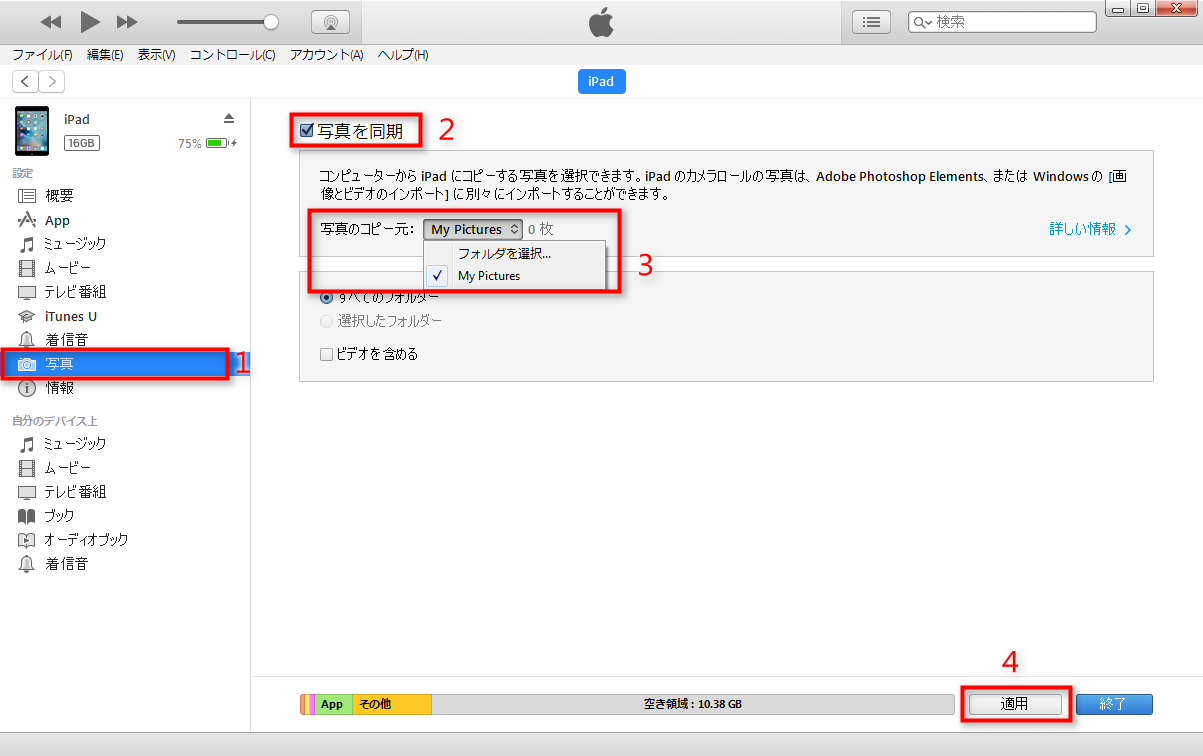Screen dimensions: 1203x756
Task: Click the 検索 search field
Action: click(x=1002, y=22)
